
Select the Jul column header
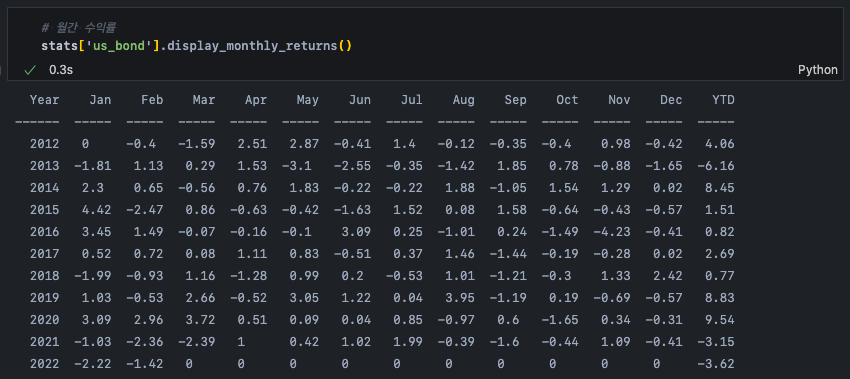(411, 100)
